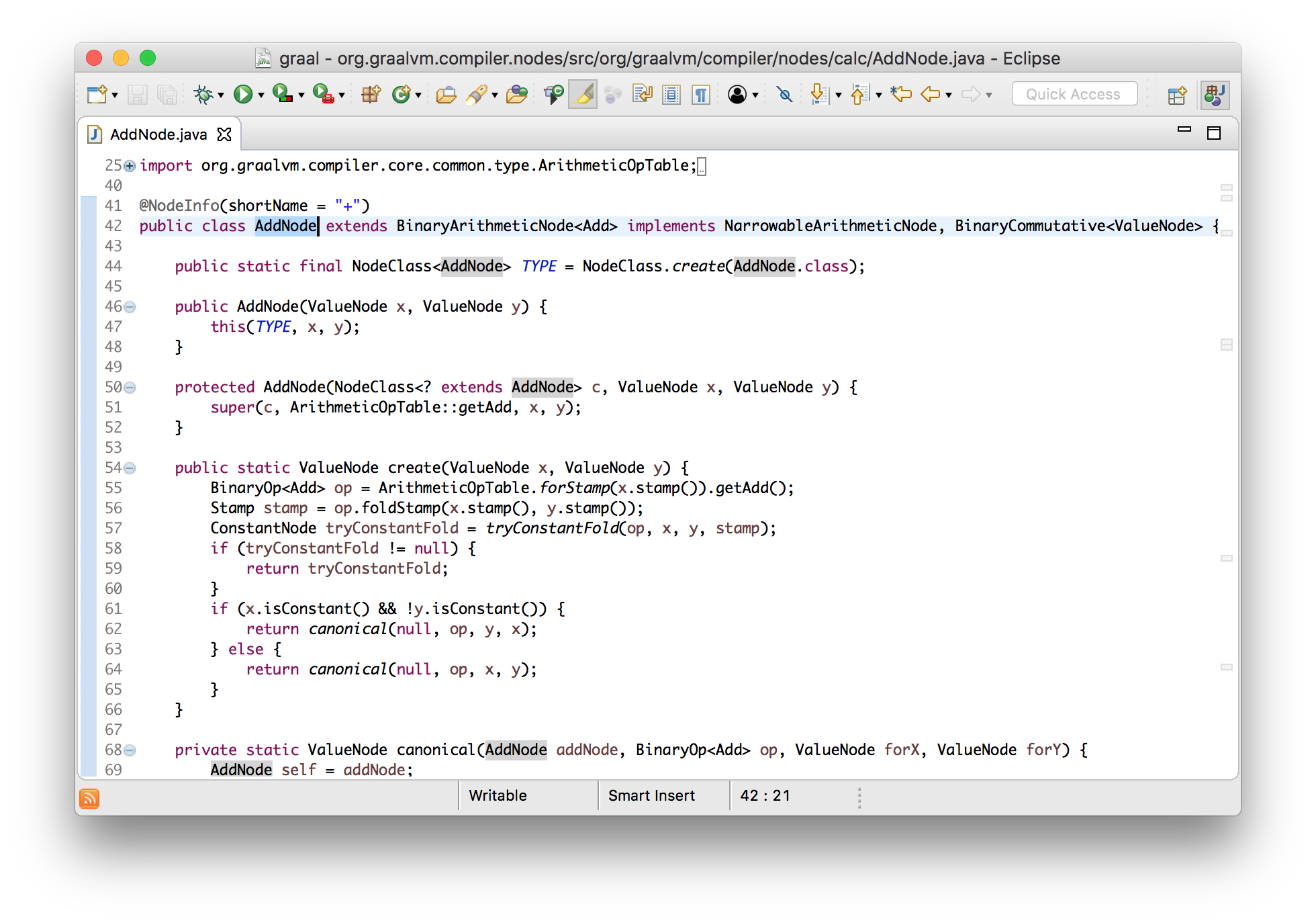Expand the folded imports at line 25

coord(130,166)
